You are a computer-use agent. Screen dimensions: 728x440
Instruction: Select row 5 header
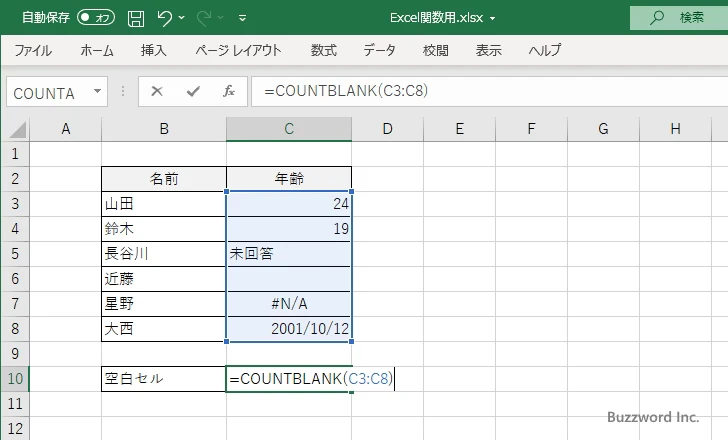[x=15, y=254]
